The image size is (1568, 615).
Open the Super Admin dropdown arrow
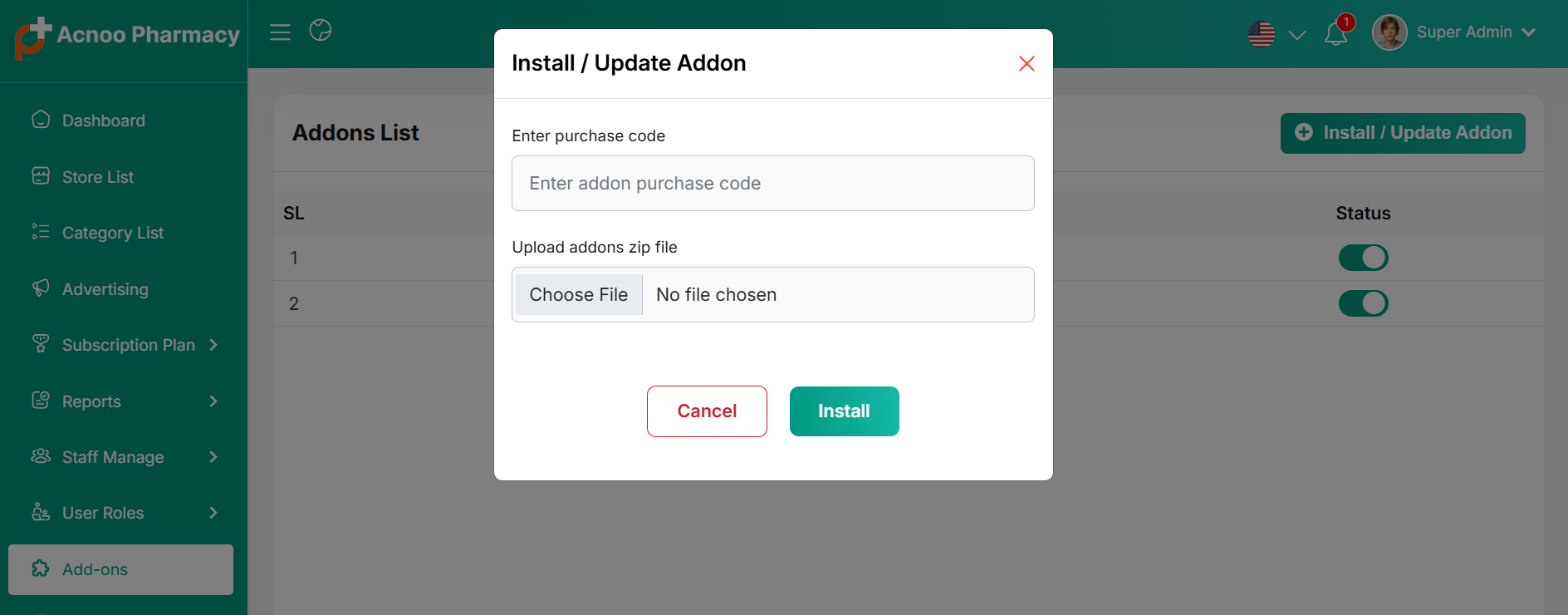(1528, 32)
